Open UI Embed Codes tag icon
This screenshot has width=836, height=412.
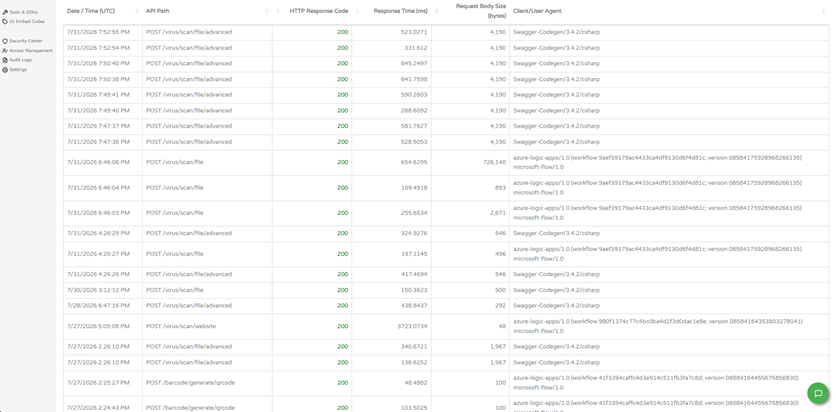pos(5,22)
